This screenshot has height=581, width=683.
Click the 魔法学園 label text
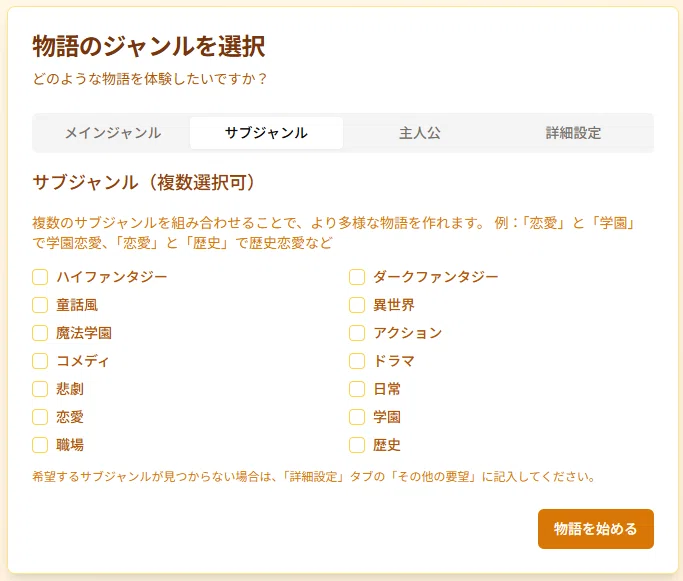coord(84,333)
